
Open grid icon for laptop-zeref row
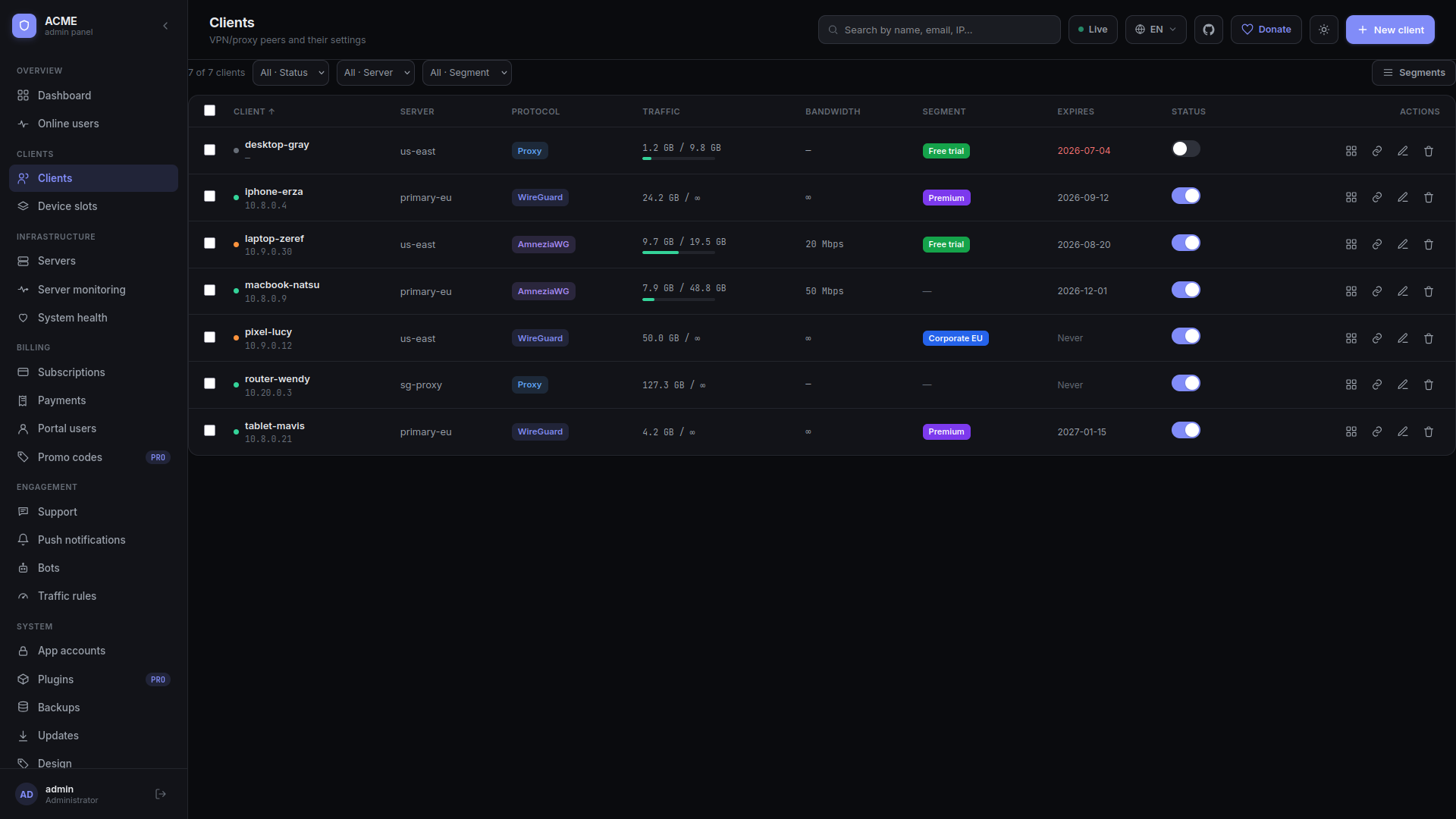tap(1351, 244)
